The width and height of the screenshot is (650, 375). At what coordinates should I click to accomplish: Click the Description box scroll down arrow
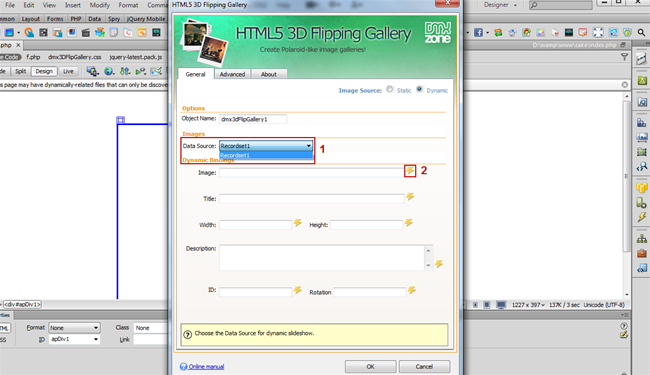tap(428, 265)
